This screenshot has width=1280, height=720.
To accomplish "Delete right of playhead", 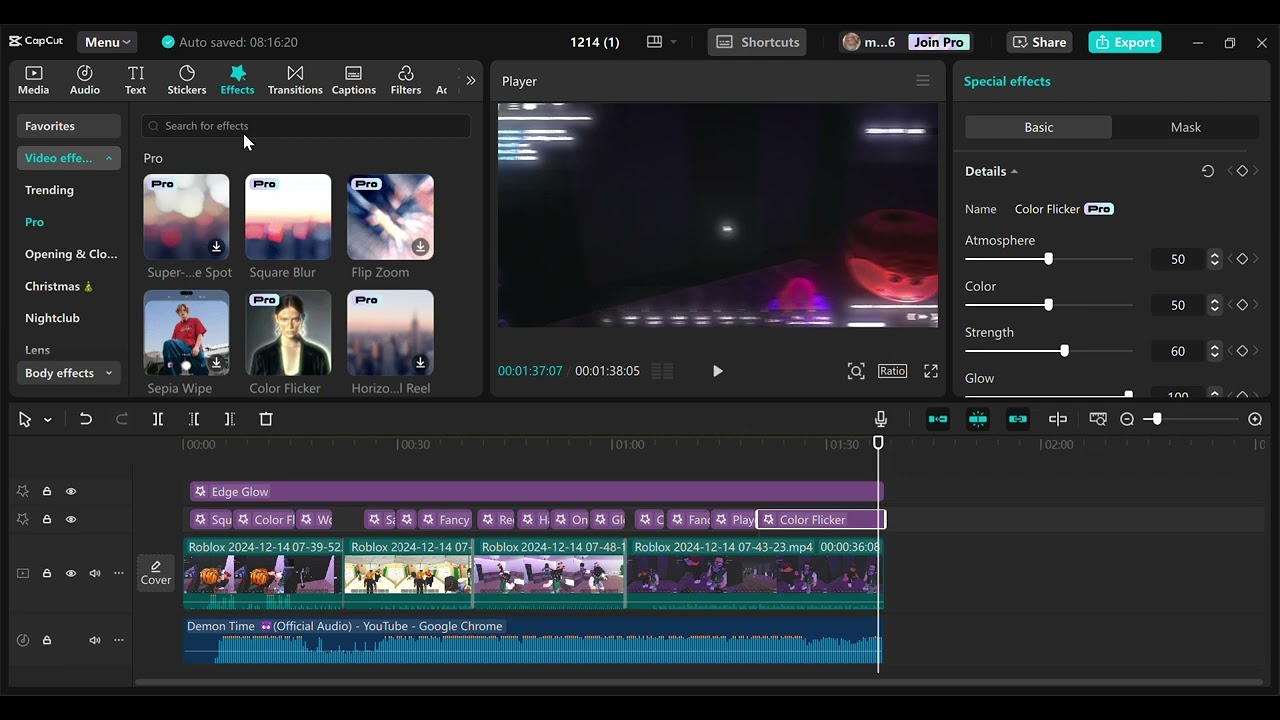I will pyautogui.click(x=230, y=419).
